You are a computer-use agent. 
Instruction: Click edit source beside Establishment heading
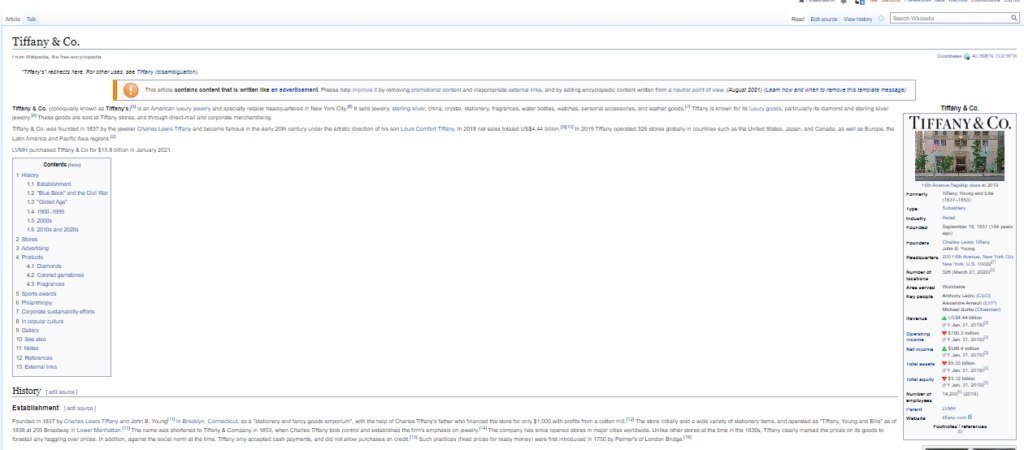[79, 408]
